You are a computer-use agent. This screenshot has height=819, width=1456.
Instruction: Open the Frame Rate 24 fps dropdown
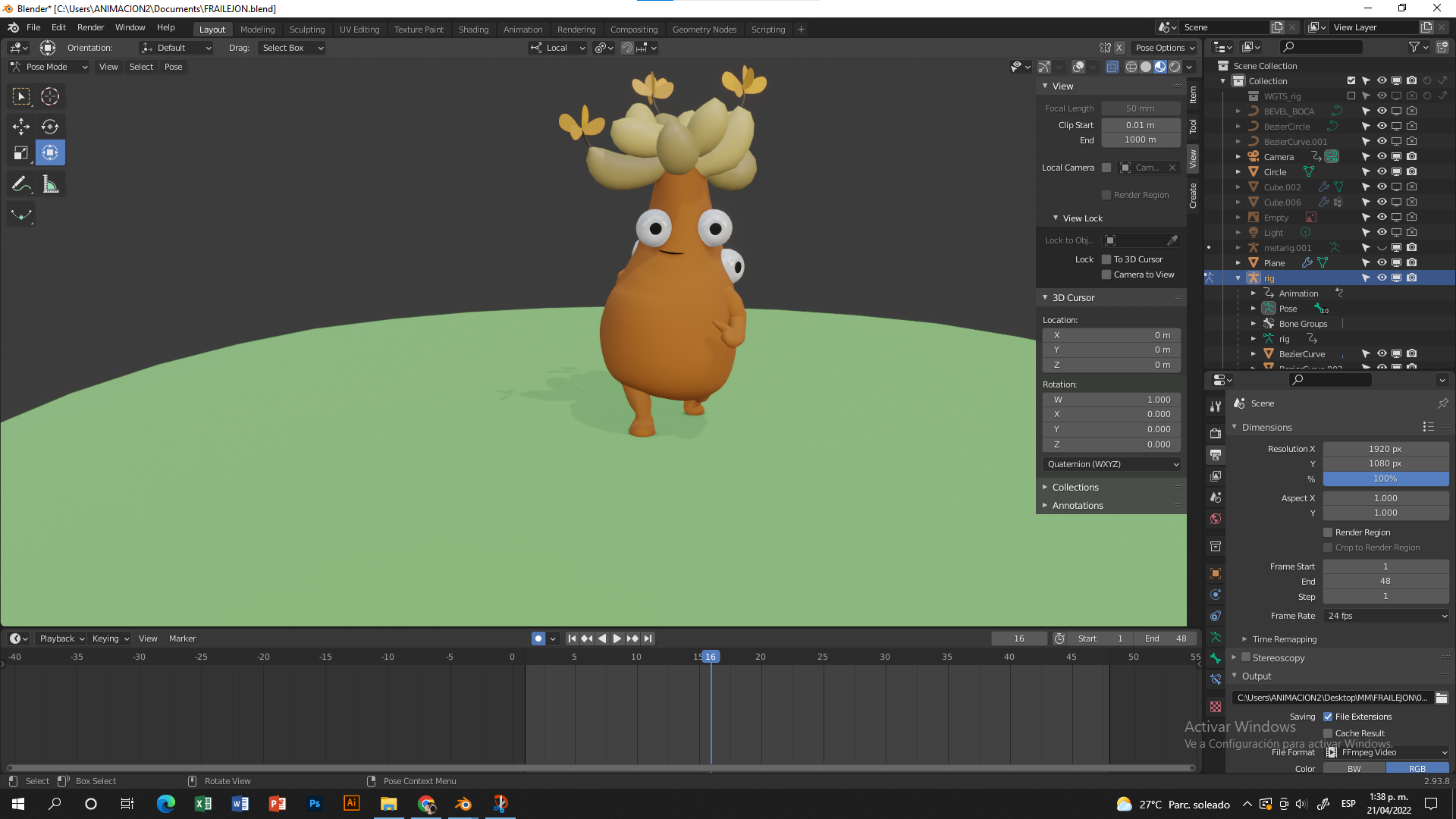pyautogui.click(x=1385, y=616)
